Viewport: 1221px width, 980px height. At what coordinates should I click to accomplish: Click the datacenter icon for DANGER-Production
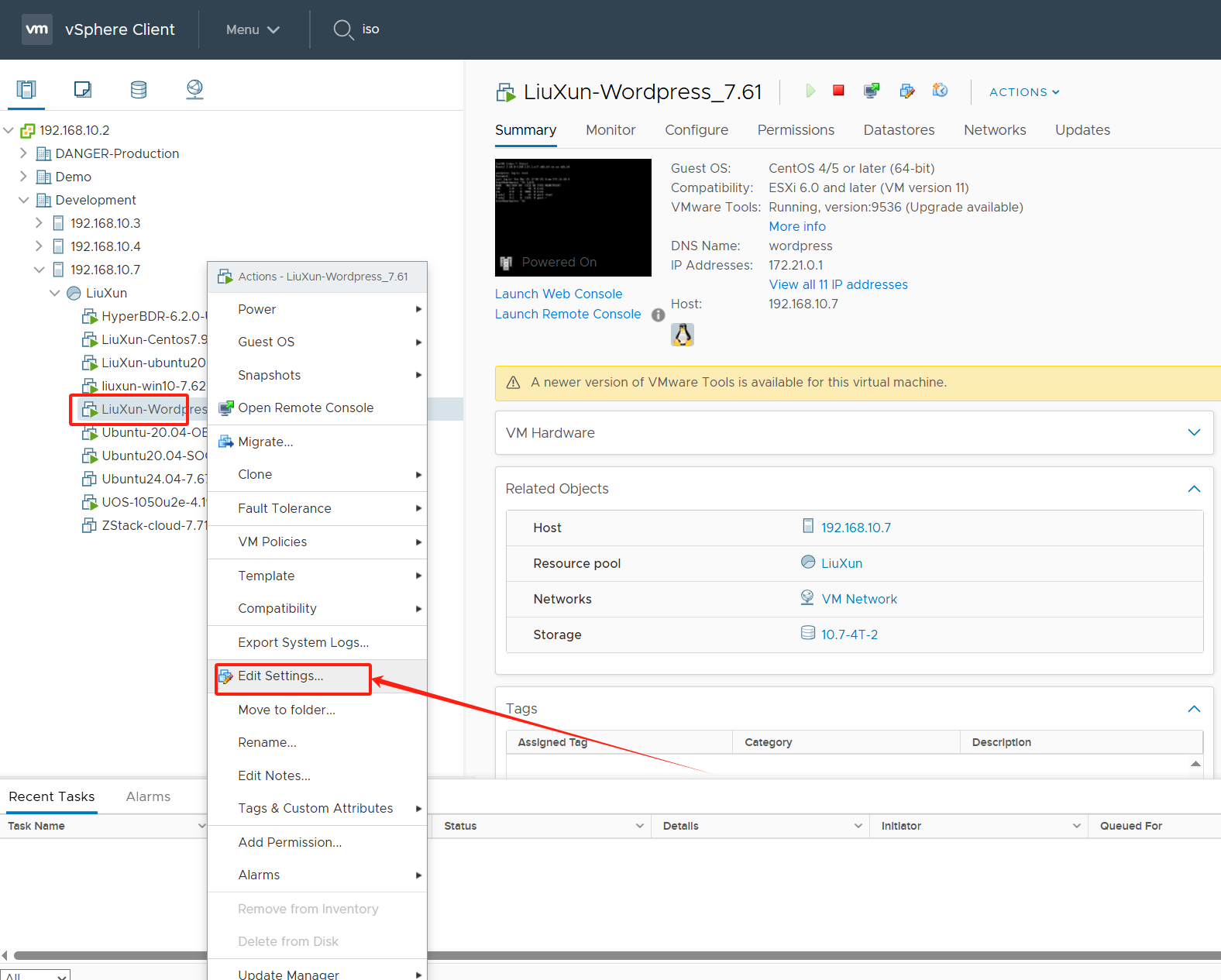[x=44, y=153]
